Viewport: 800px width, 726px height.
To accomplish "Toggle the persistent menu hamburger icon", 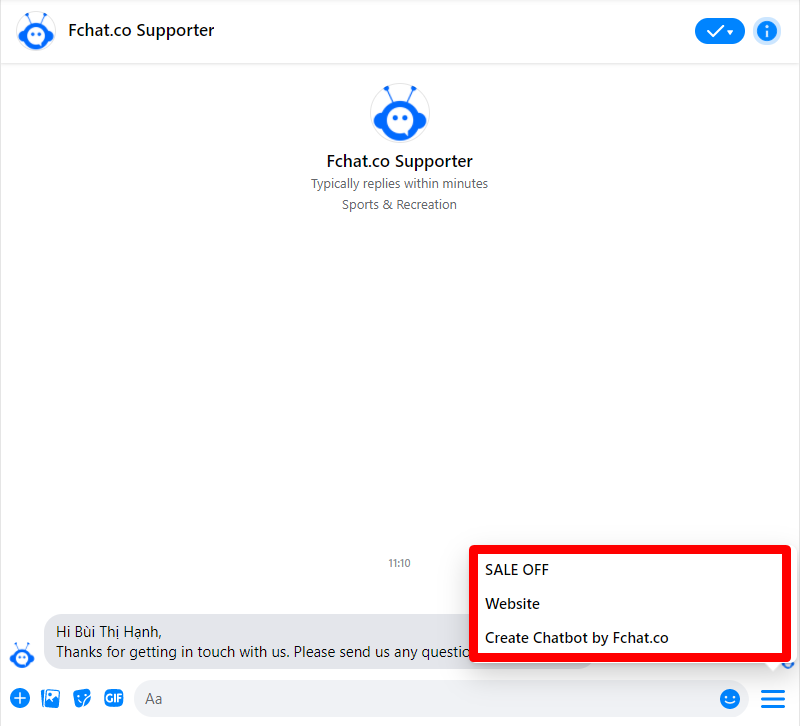I will [x=772, y=698].
